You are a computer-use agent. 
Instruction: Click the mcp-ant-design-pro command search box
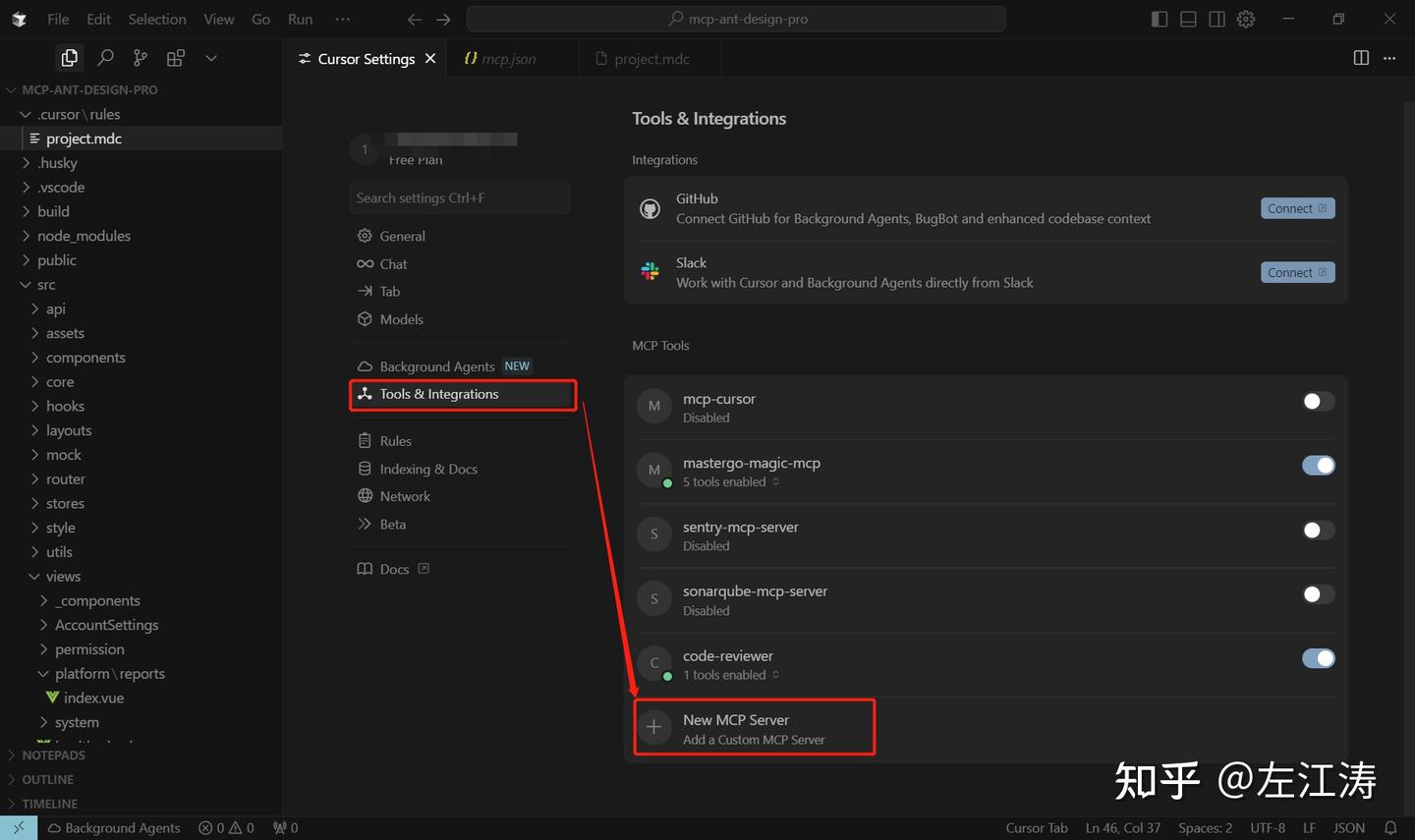click(x=736, y=19)
